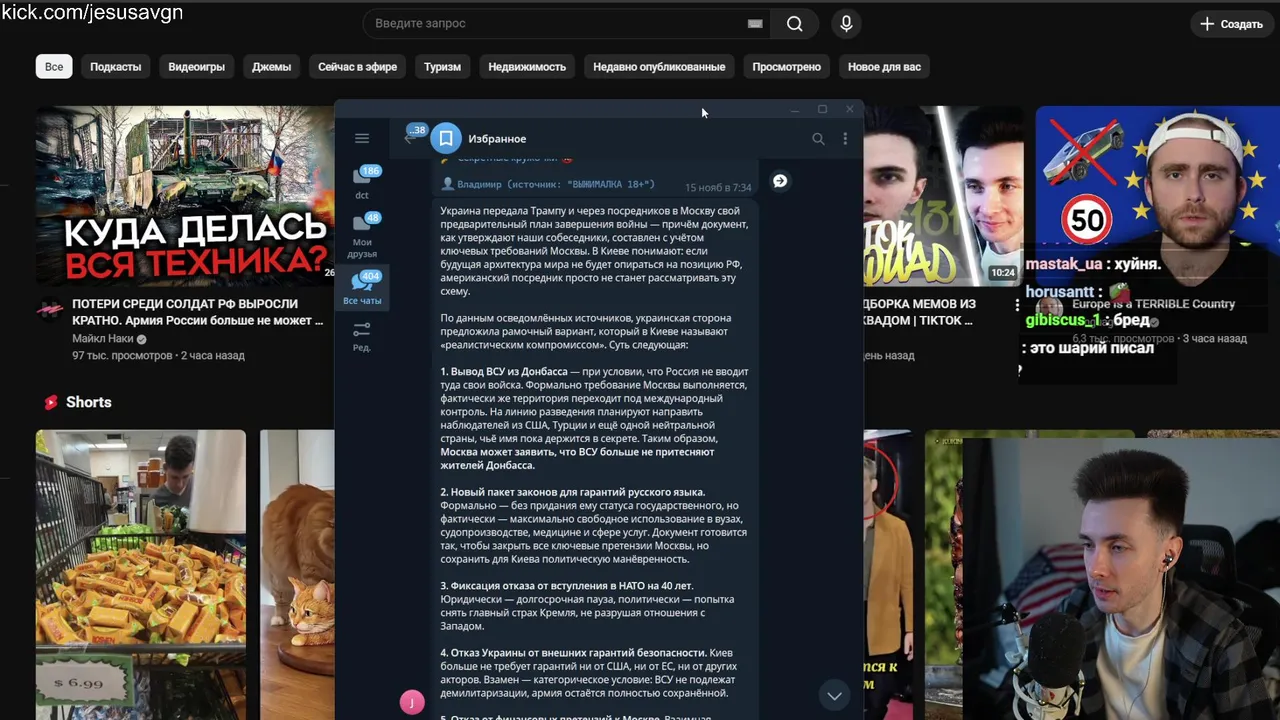
Task: Select the Видеоигры filter chip
Action: pyautogui.click(x=197, y=67)
